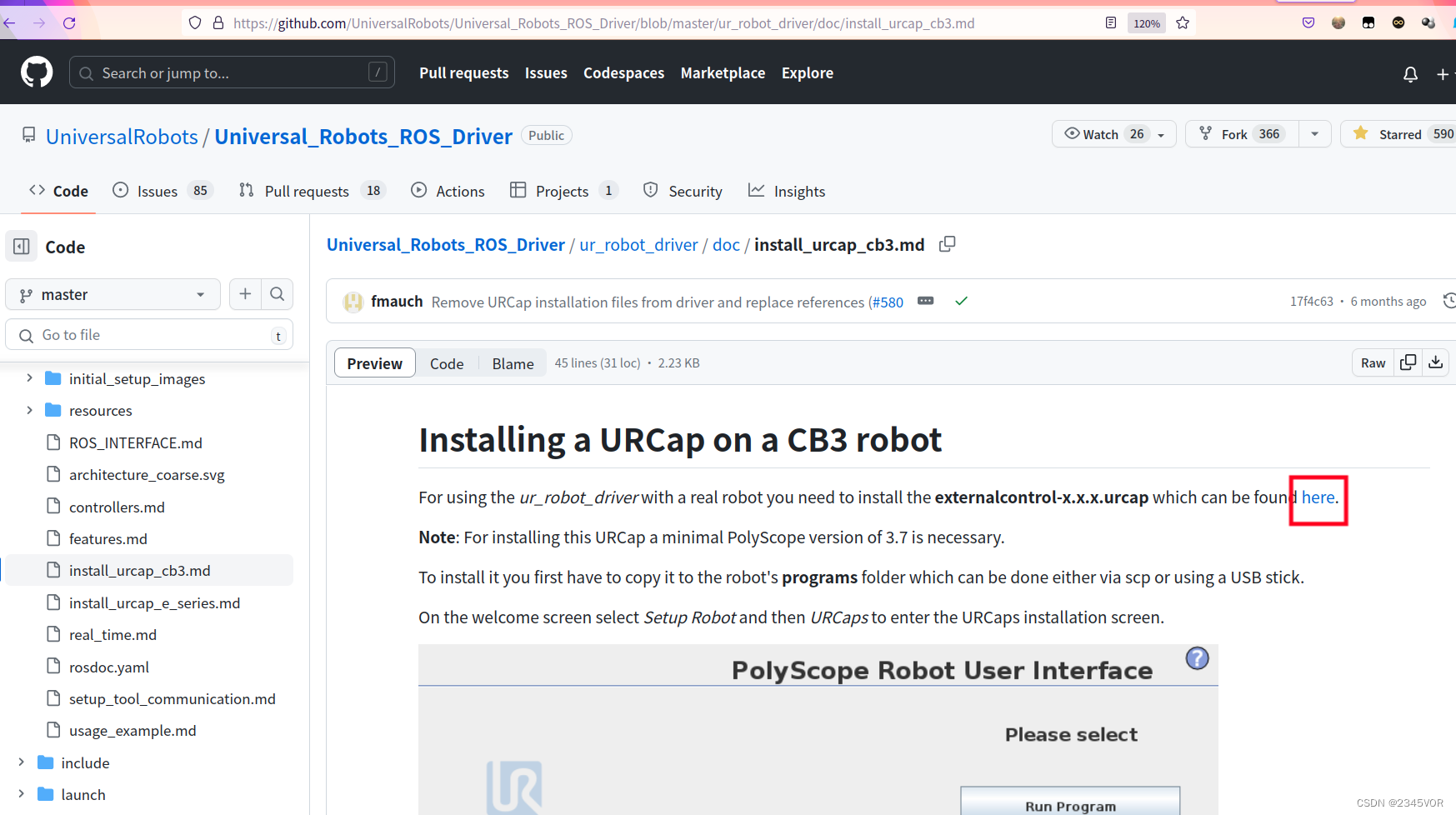
Task: Open the notifications bell
Action: click(1410, 74)
